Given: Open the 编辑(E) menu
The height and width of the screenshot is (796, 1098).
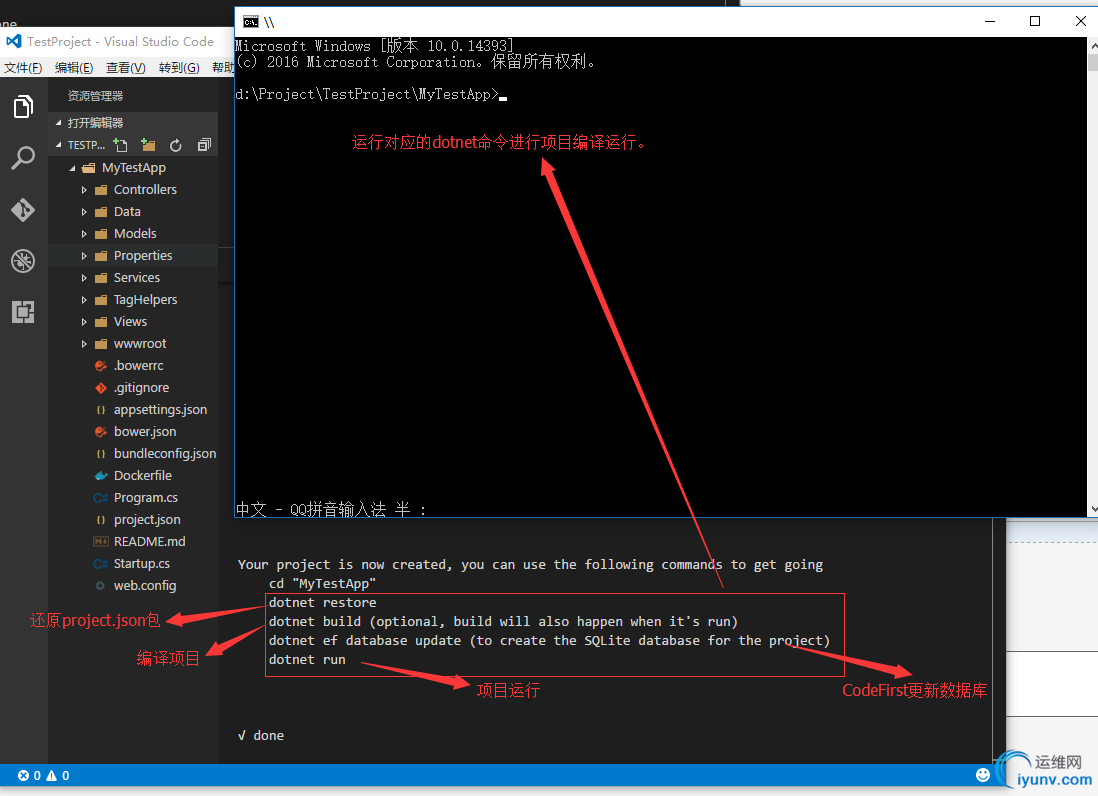Looking at the screenshot, I should [74, 67].
